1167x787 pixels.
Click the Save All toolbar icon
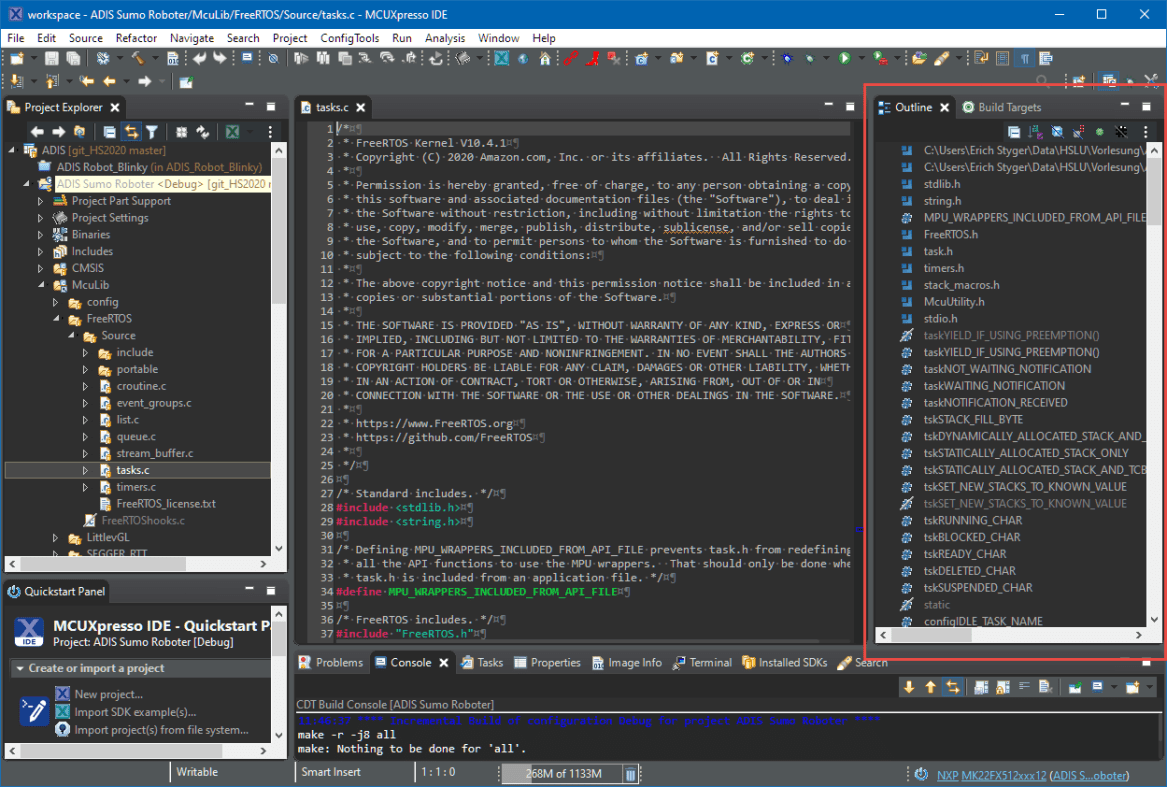(x=72, y=58)
